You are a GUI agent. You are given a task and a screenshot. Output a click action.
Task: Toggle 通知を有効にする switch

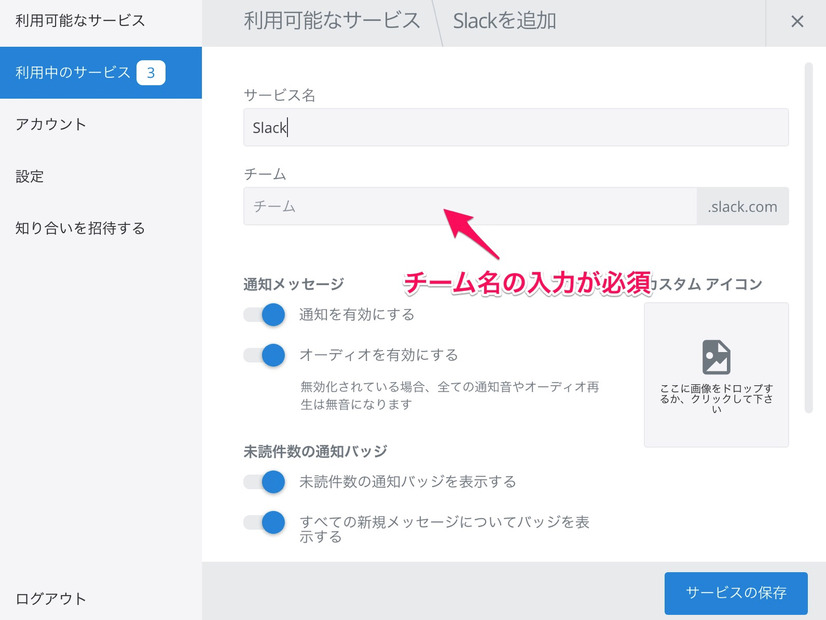click(264, 314)
